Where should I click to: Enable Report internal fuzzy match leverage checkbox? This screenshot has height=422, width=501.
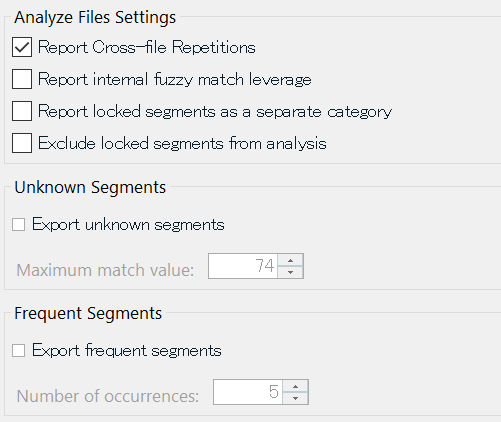pos(22,79)
